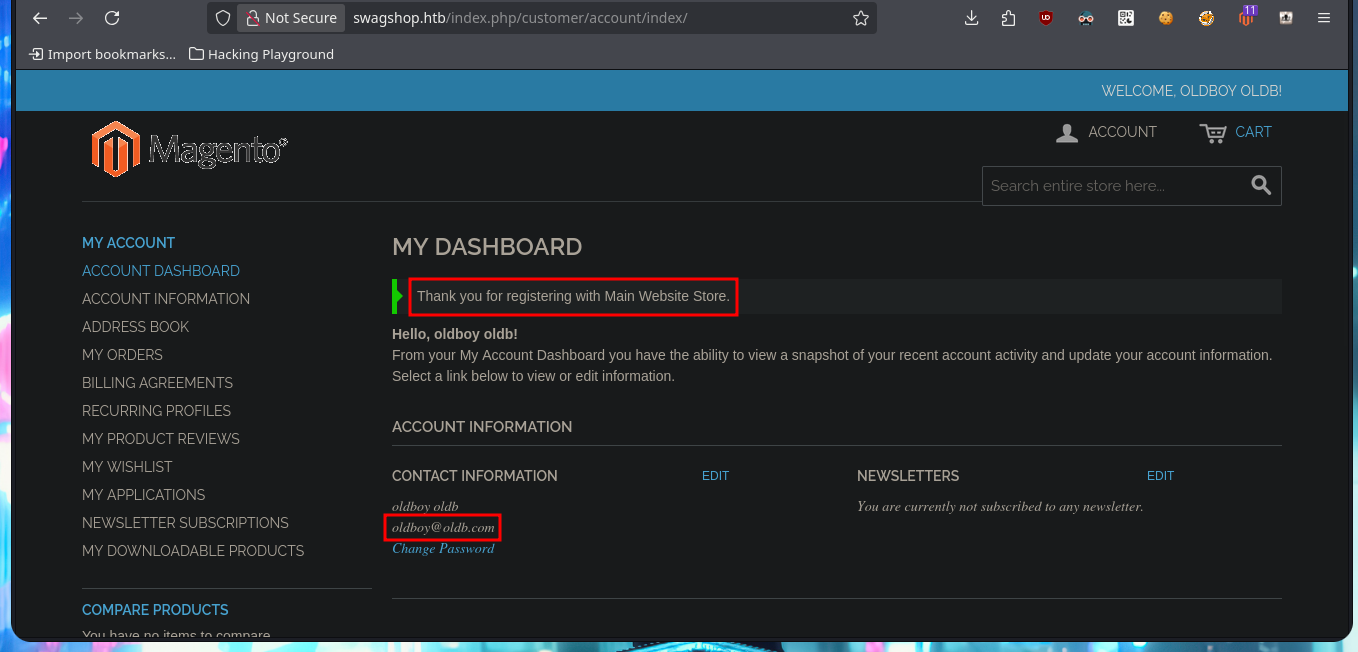Click the newsletter not-subscribed message
This screenshot has width=1358, height=652.
coord(1000,506)
